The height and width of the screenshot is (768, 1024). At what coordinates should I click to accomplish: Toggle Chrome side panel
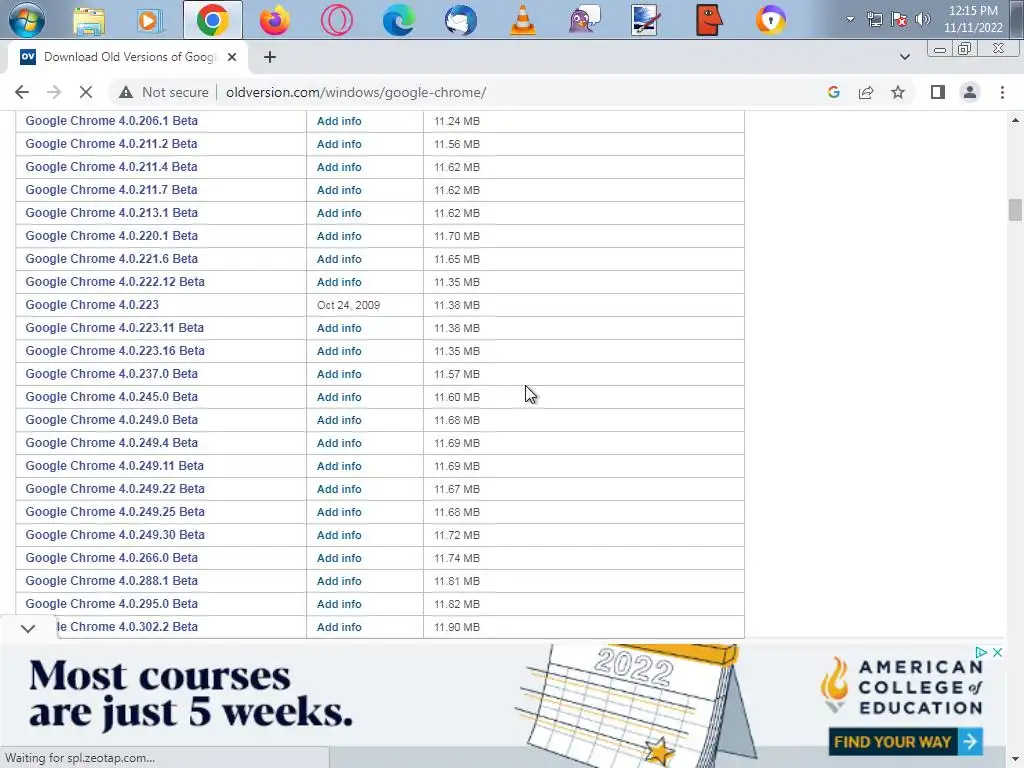(938, 92)
